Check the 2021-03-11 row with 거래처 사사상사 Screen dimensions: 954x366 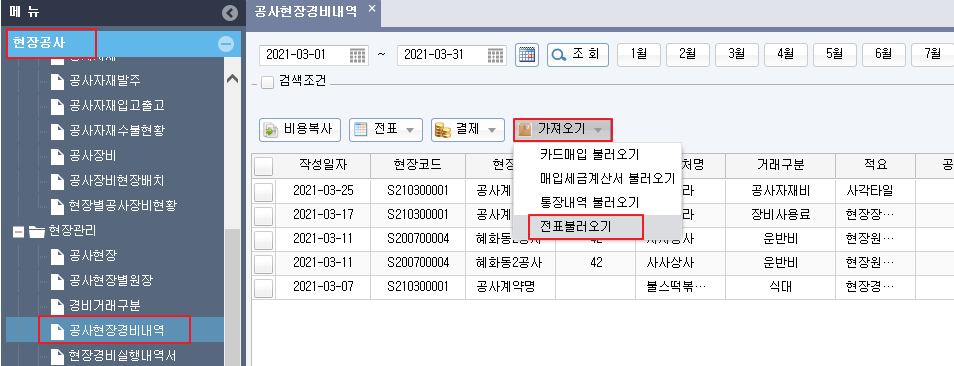tap(263, 263)
